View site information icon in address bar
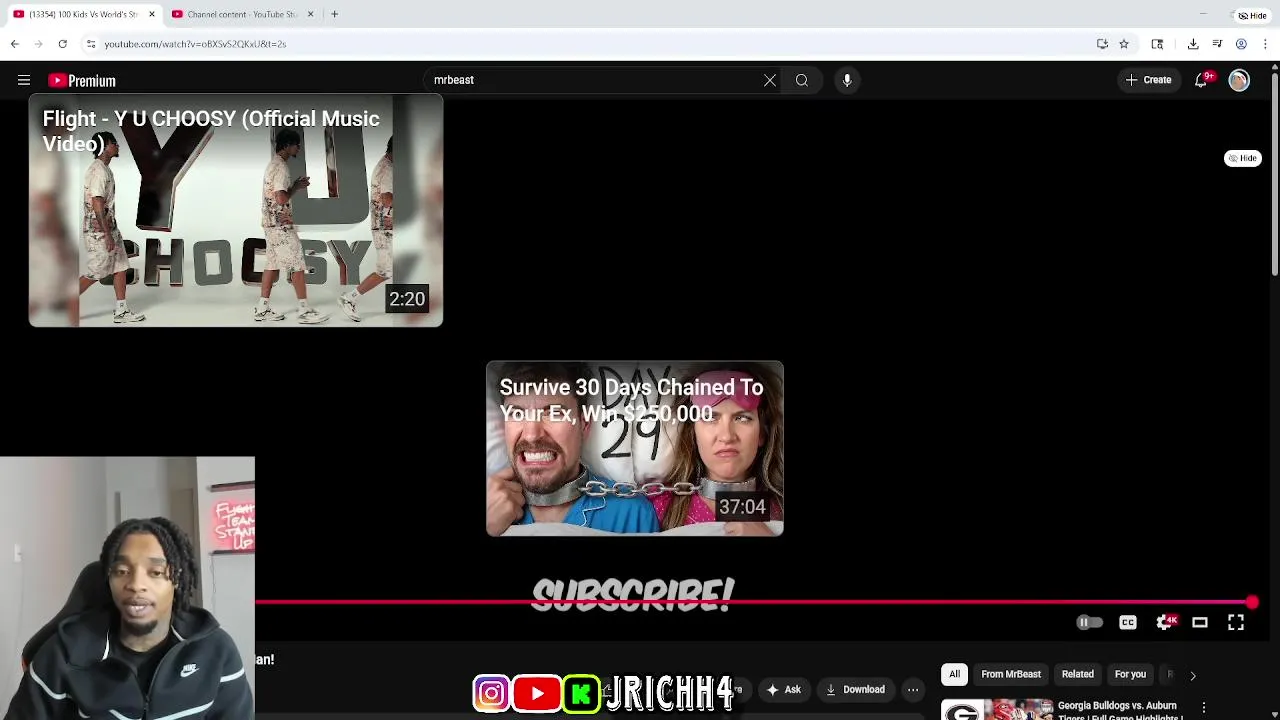The image size is (1280, 720). point(91,44)
